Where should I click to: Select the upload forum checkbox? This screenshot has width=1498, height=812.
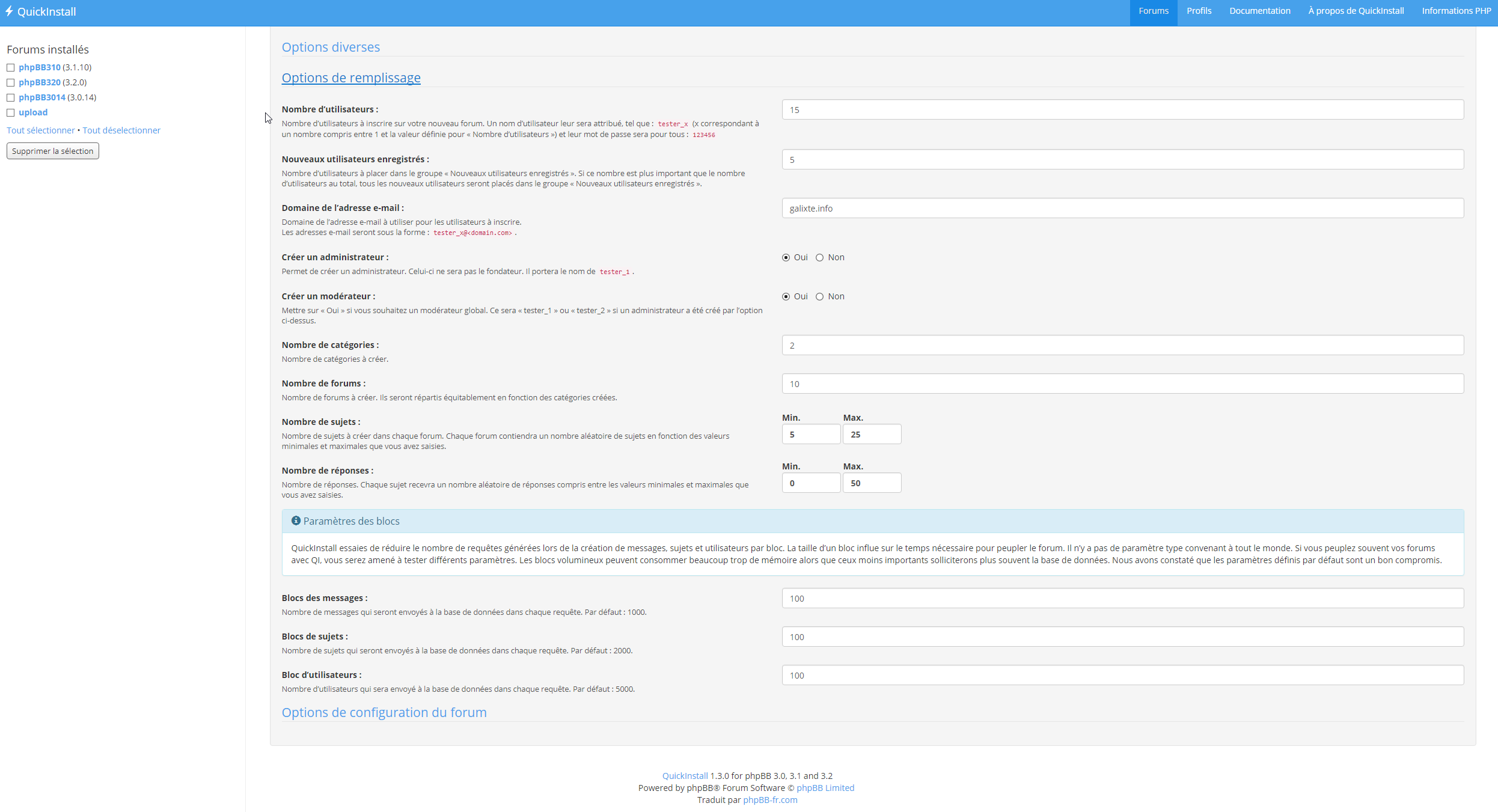click(x=11, y=112)
